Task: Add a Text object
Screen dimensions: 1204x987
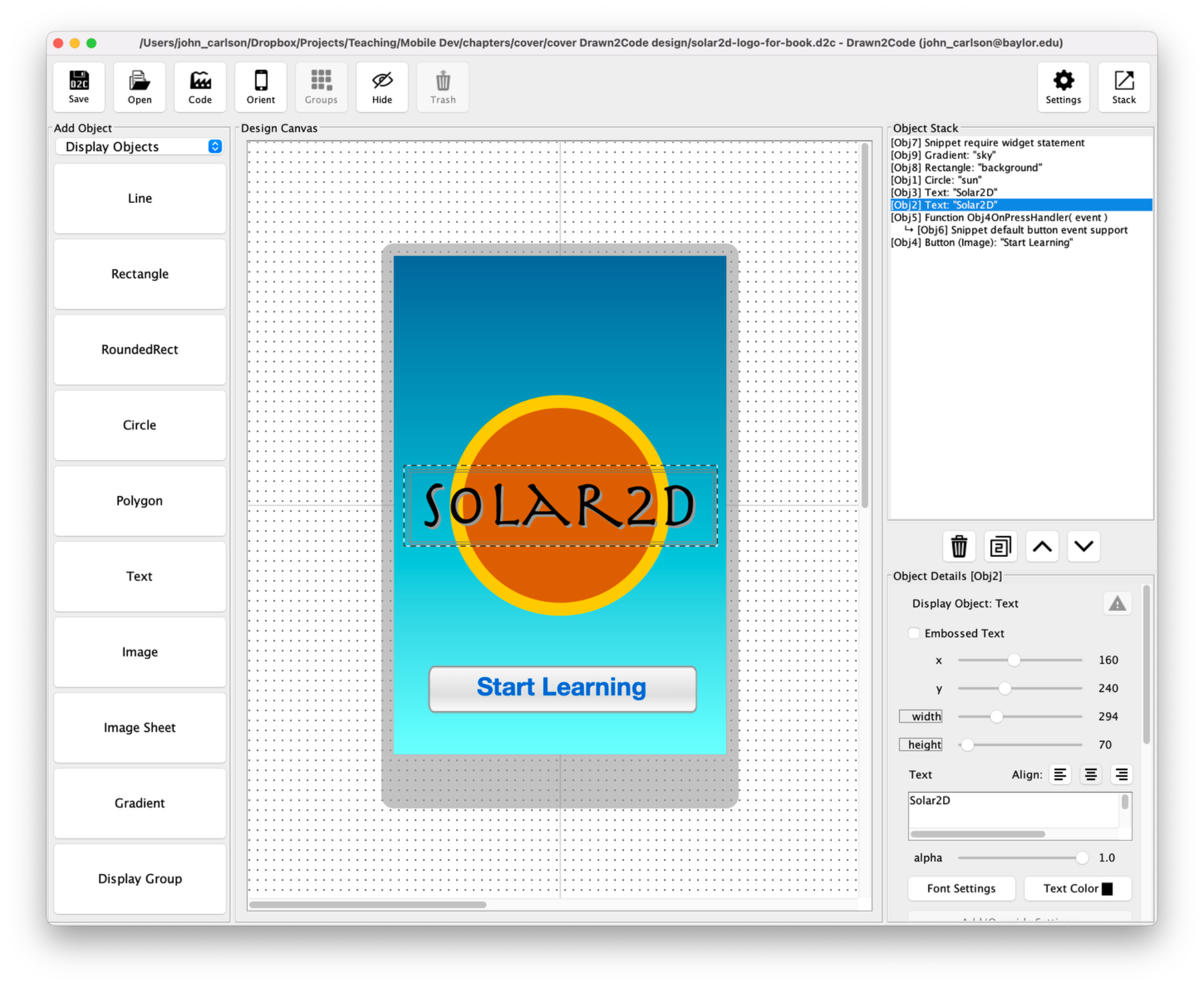Action: (140, 576)
